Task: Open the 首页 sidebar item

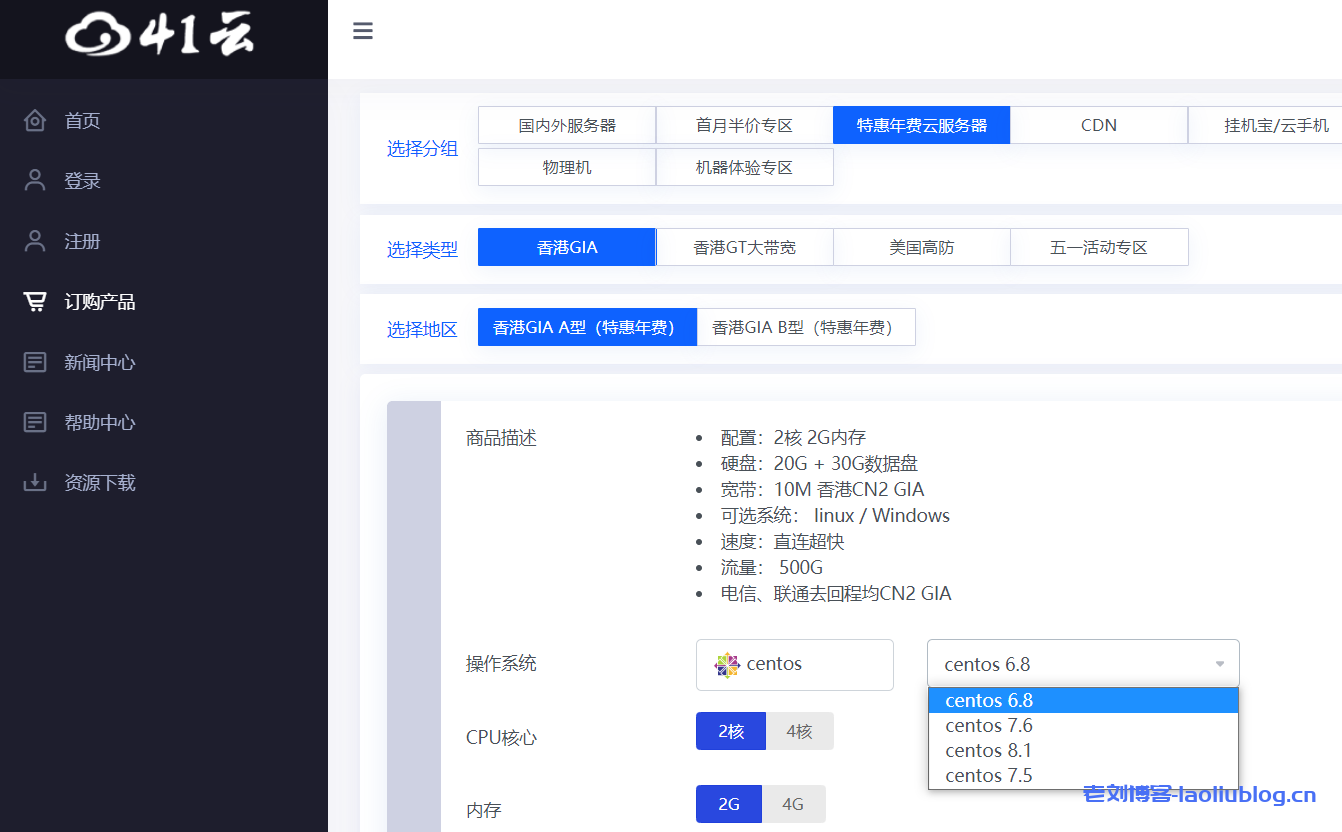Action: click(164, 121)
